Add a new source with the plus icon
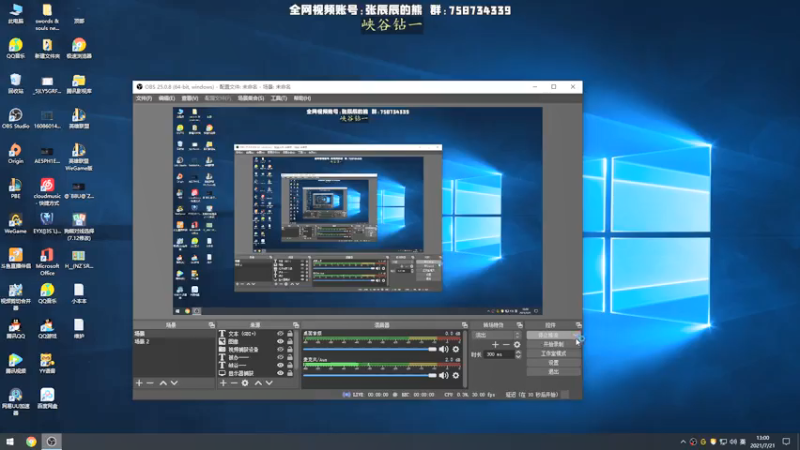Viewport: 800px width, 450px height. 223,383
